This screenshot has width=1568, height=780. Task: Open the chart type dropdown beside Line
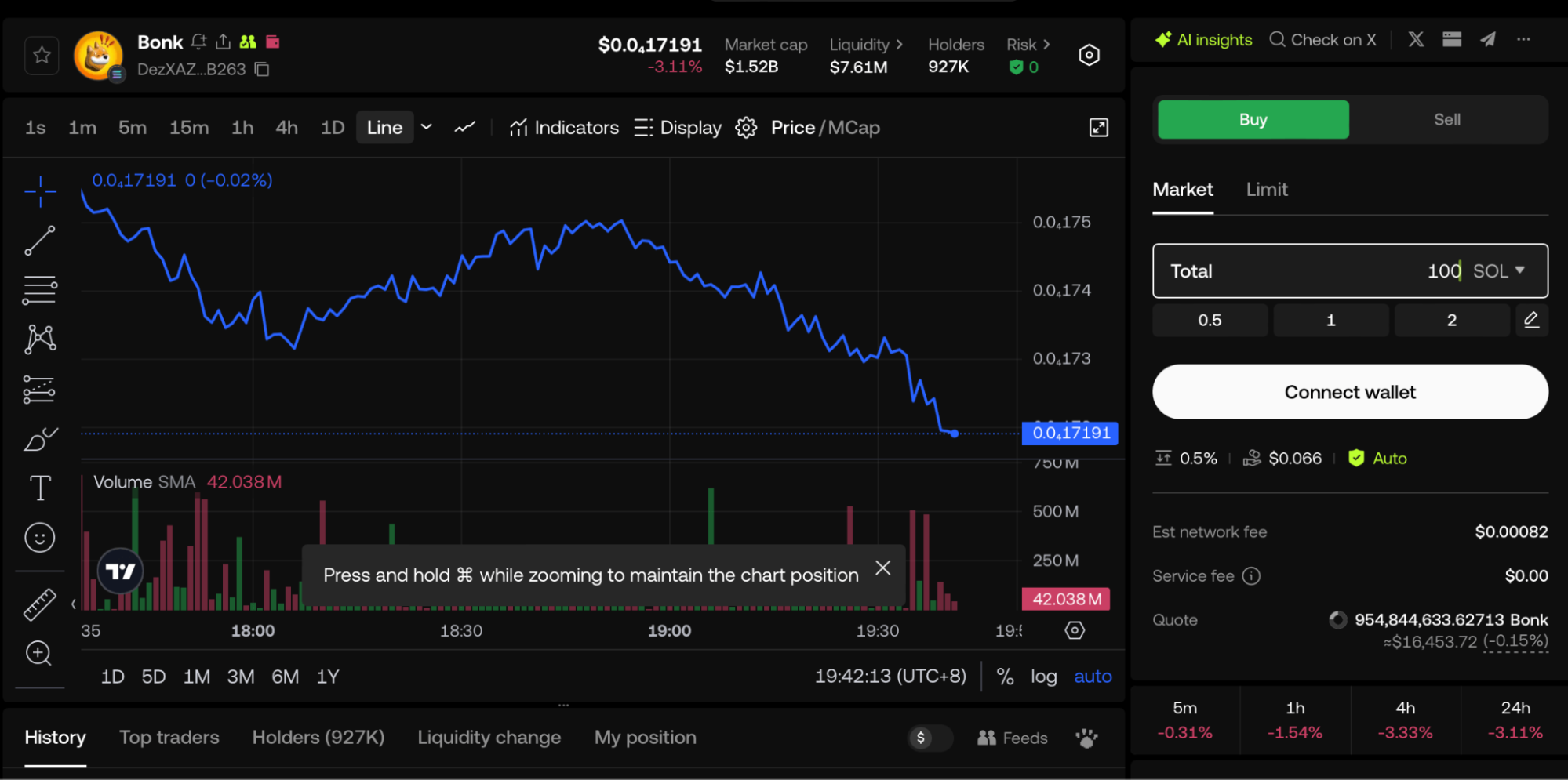(x=426, y=127)
